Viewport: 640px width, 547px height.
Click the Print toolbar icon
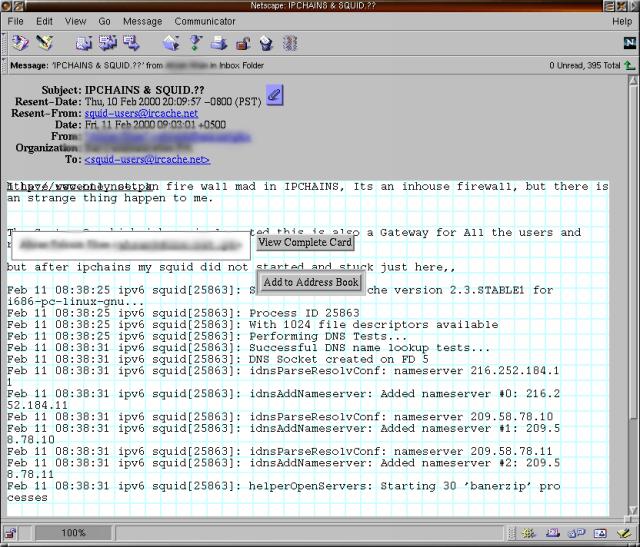tap(219, 43)
